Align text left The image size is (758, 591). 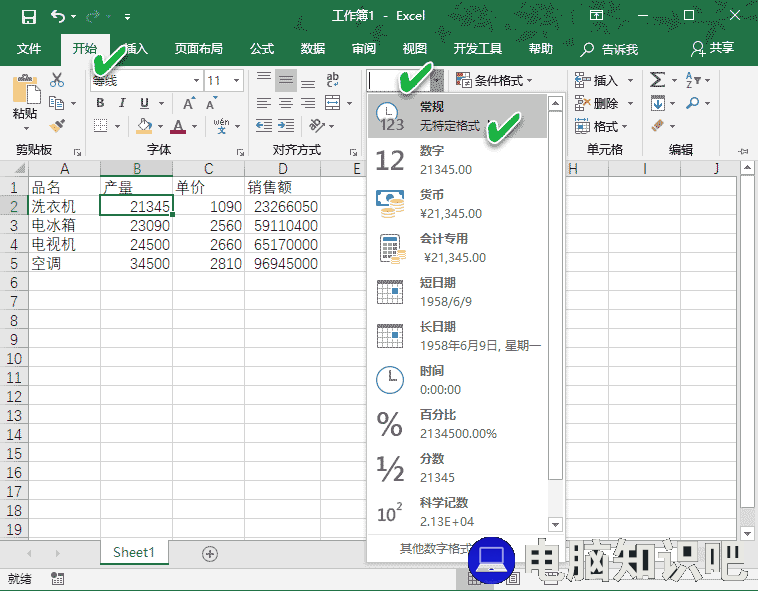click(x=264, y=103)
